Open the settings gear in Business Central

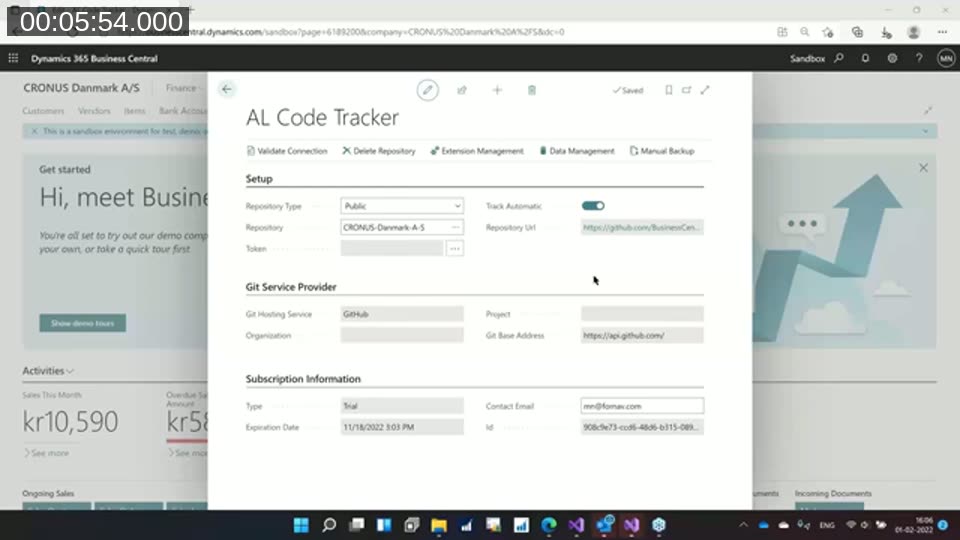[x=892, y=58]
